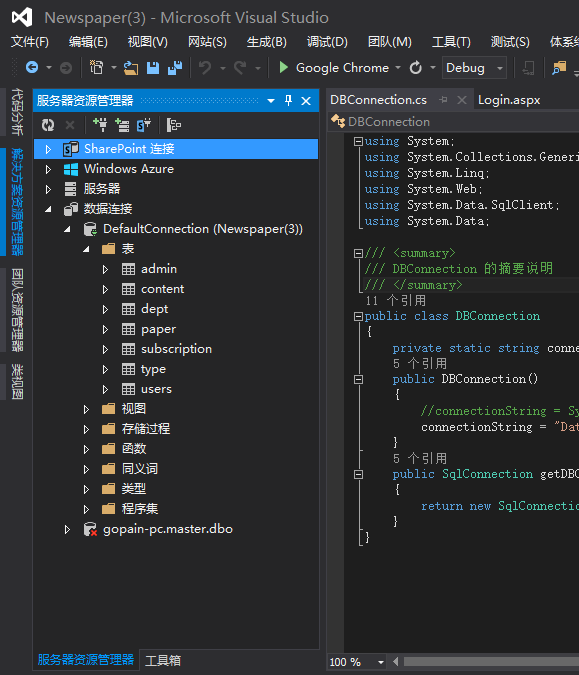Viewport: 579px width, 675px height.
Task: Expand the 视图 folder
Action: (x=86, y=409)
